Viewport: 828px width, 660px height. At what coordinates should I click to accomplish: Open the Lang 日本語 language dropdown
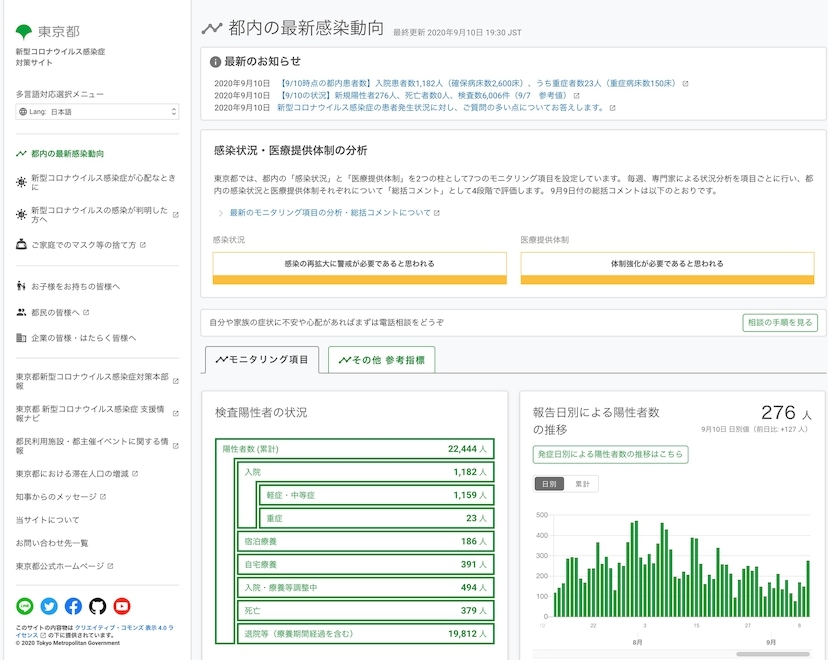[x=97, y=111]
